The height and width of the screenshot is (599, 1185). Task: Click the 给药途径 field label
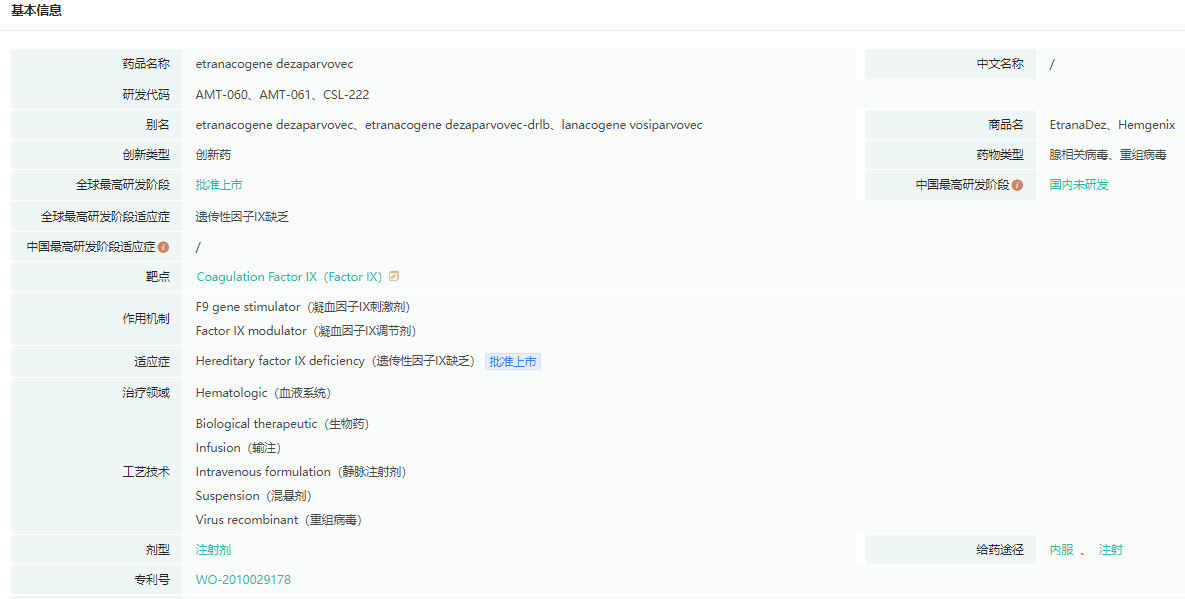(x=1000, y=550)
